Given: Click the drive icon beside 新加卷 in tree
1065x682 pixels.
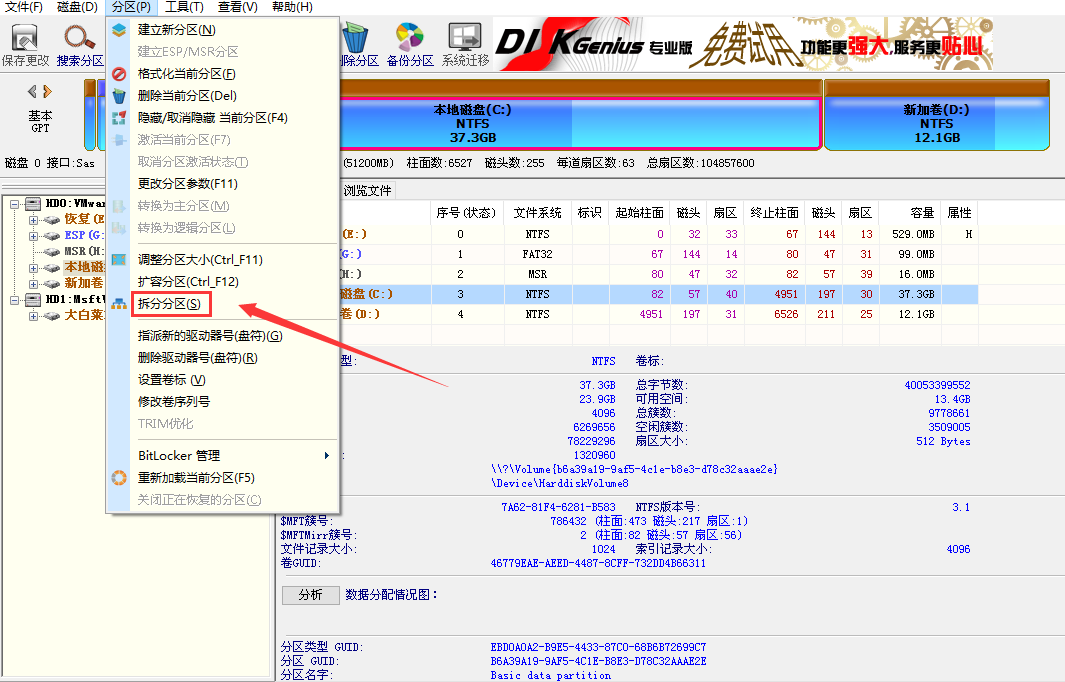Looking at the screenshot, I should (x=52, y=283).
